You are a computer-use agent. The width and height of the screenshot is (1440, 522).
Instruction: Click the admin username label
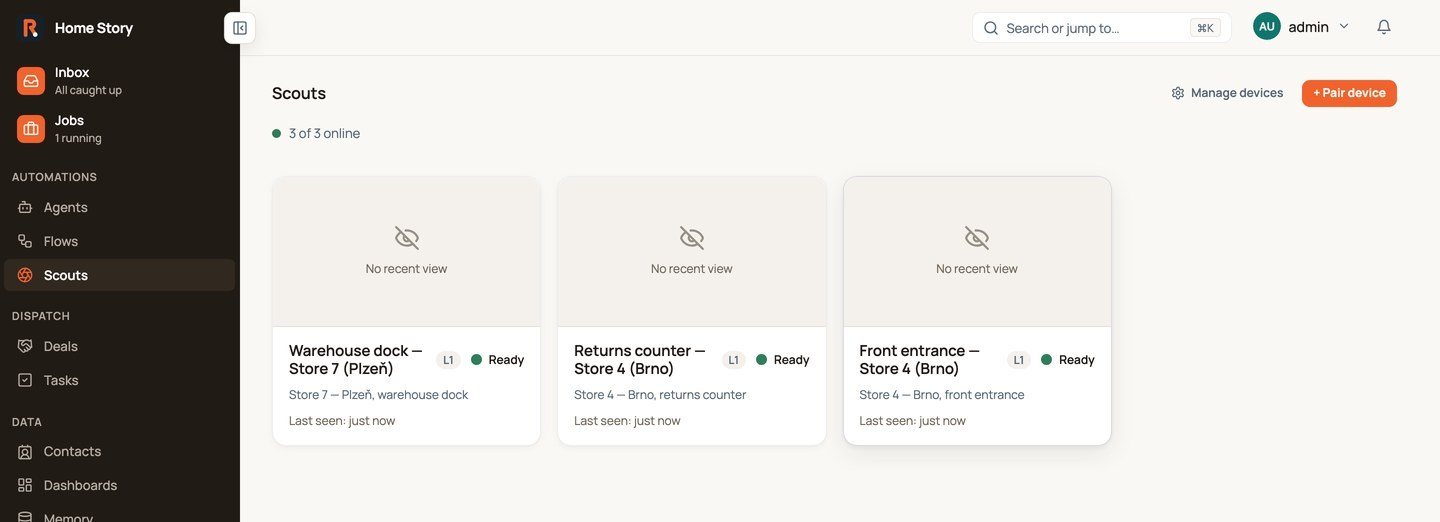(1308, 27)
